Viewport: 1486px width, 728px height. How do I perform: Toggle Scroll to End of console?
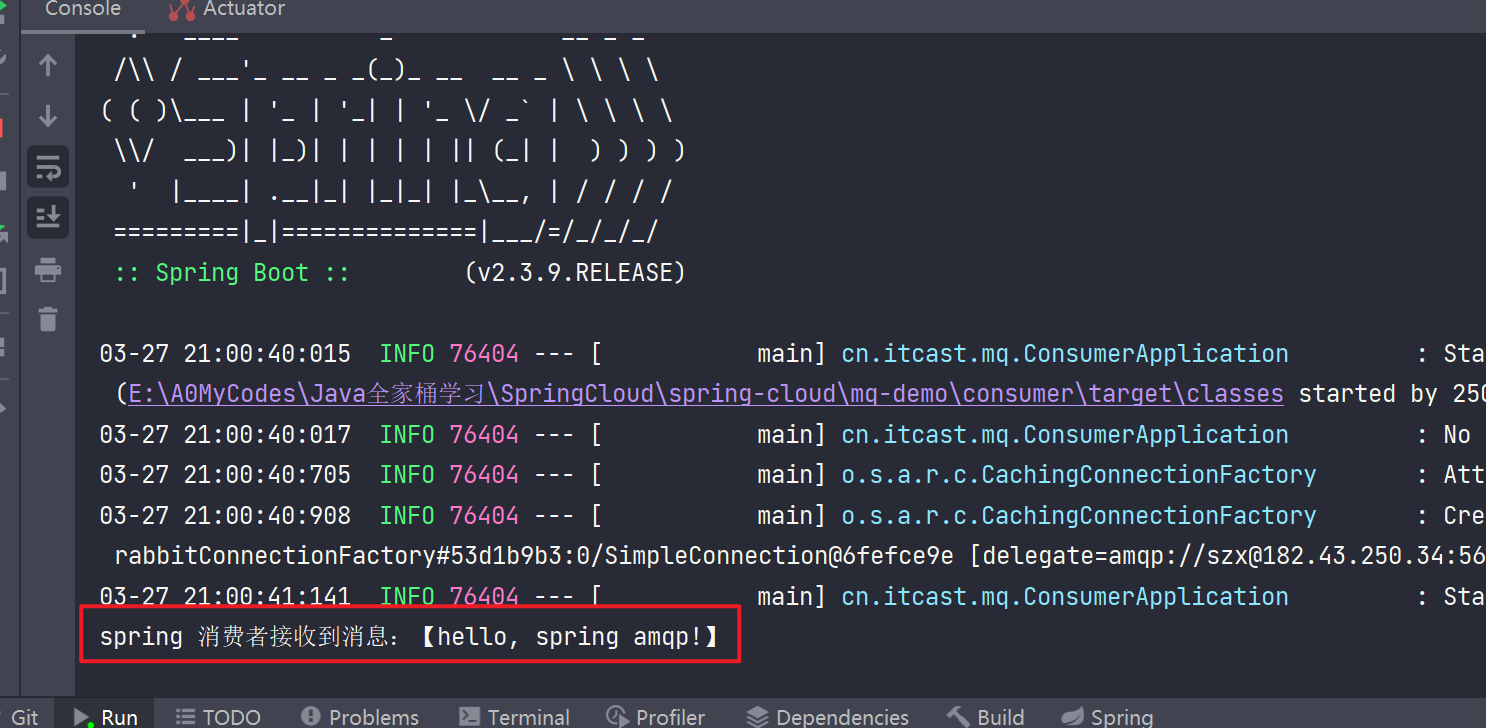[48, 217]
